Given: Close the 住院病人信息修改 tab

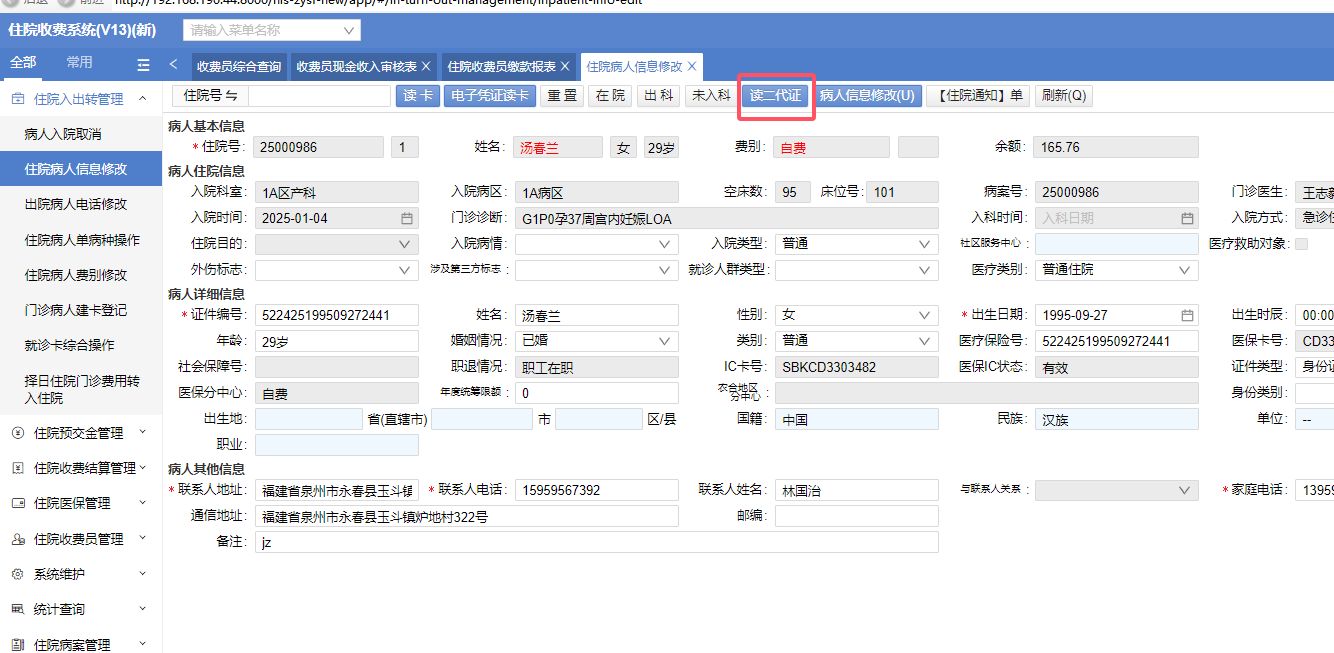Looking at the screenshot, I should pos(691,67).
